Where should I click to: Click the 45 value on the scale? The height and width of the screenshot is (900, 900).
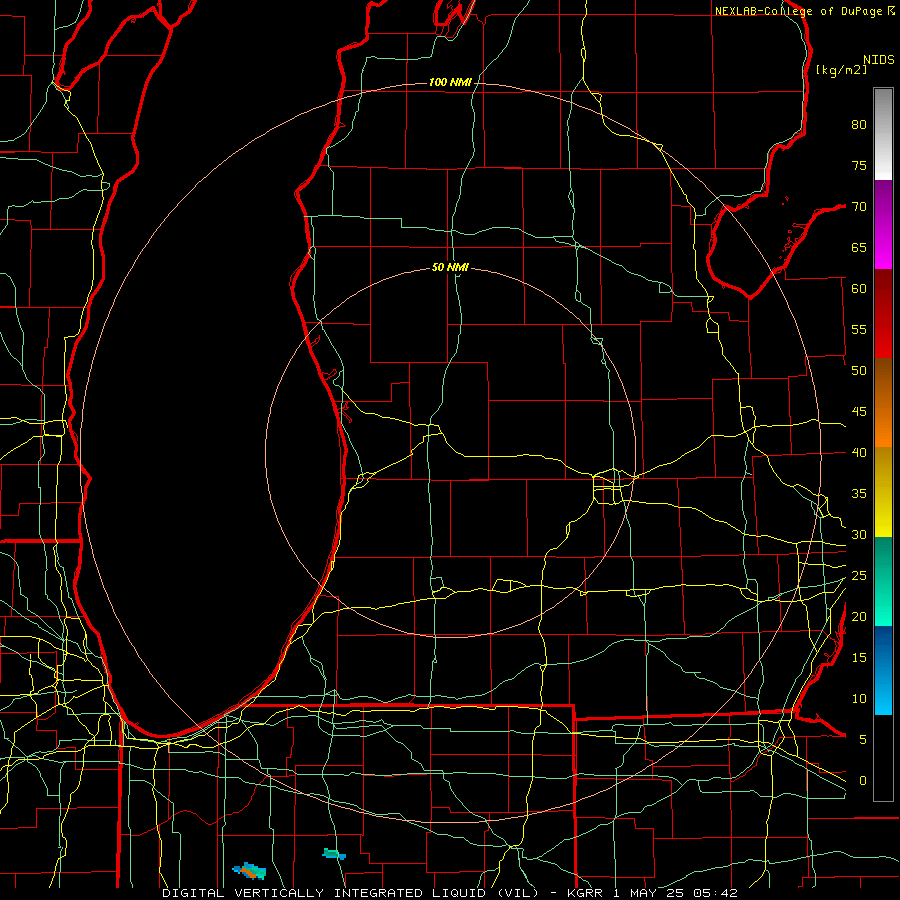click(859, 412)
